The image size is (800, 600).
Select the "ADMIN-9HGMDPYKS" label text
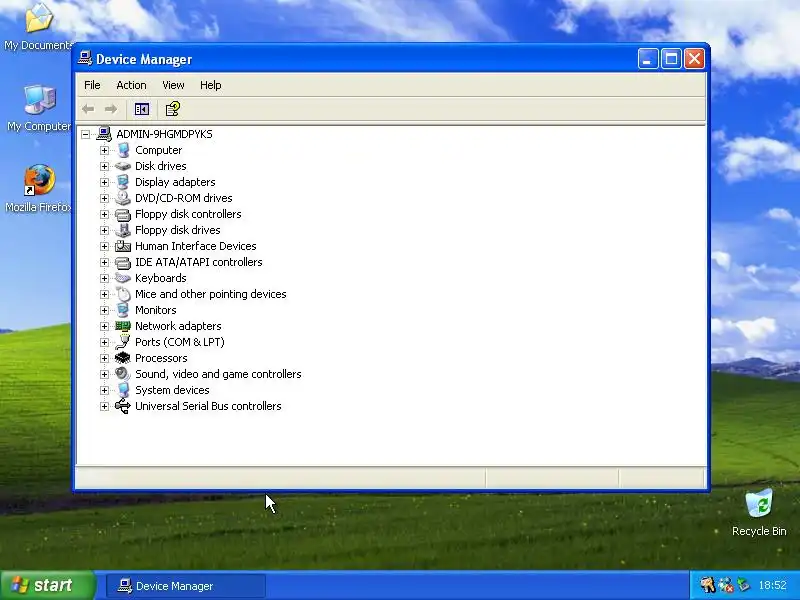tap(164, 134)
